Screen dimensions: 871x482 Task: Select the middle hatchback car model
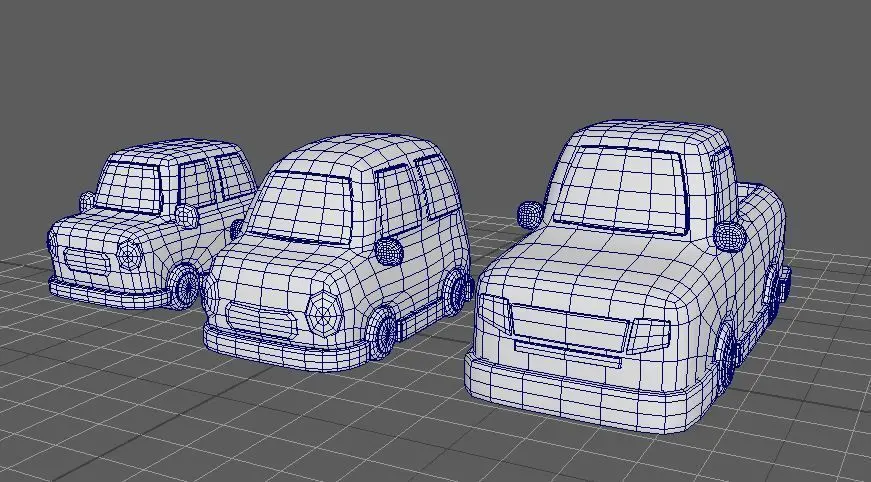[338, 253]
